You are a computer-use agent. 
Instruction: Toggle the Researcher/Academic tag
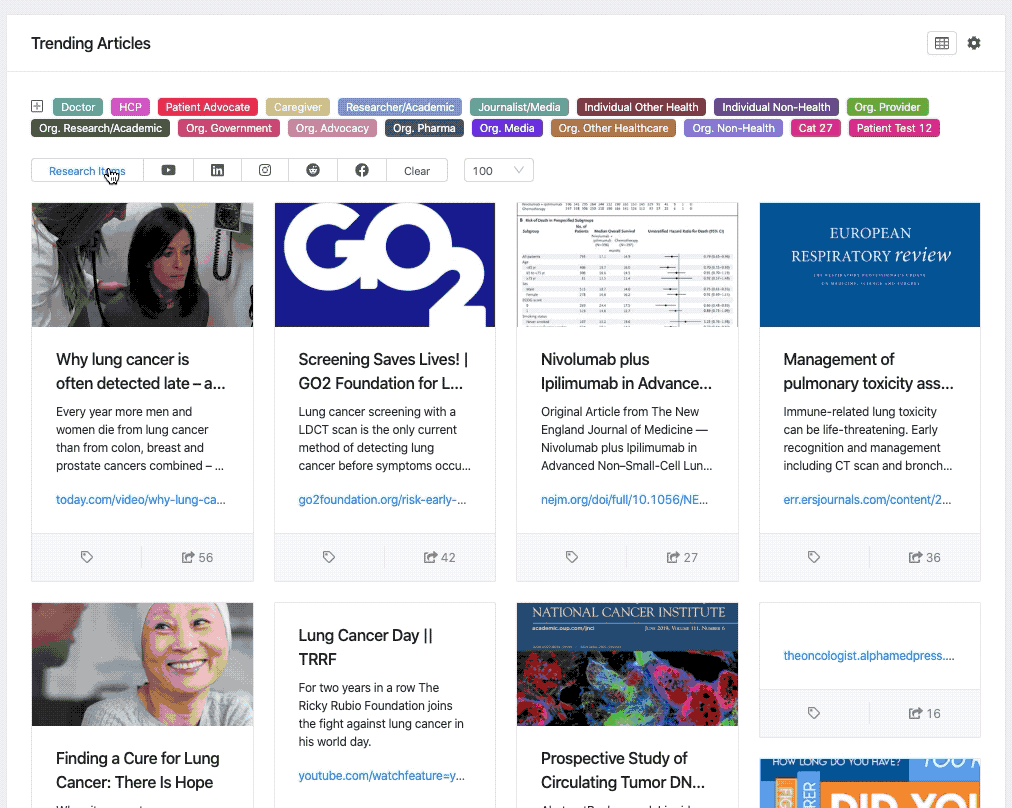click(x=400, y=107)
